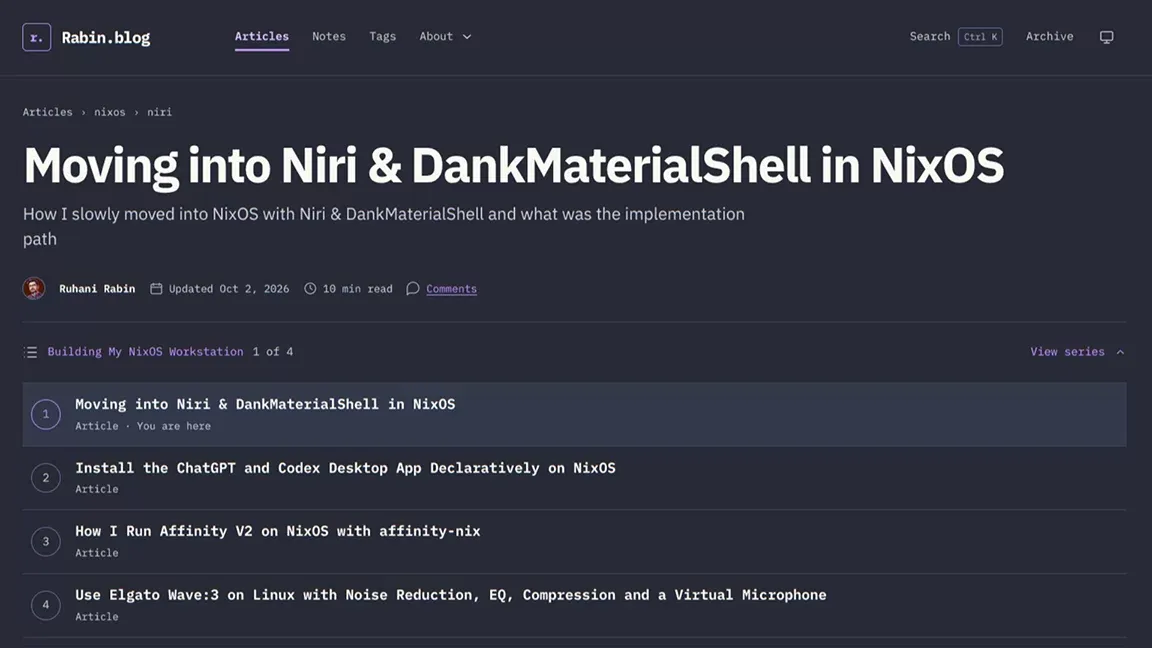Image resolution: width=1152 pixels, height=648 pixels.
Task: Open the Archive page
Action: coord(1049,37)
